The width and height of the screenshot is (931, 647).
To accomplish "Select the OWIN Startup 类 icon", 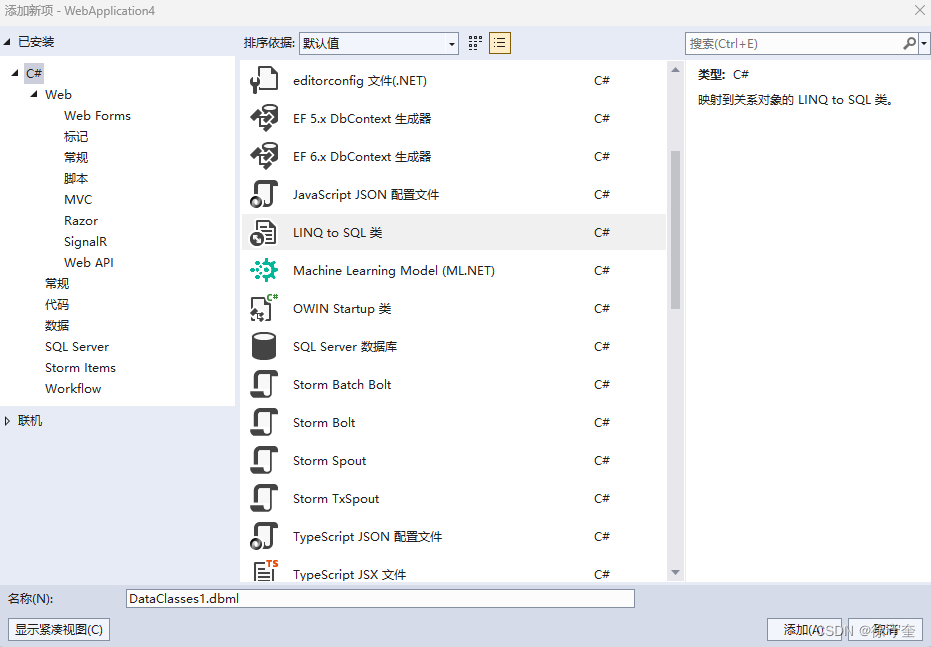I will 265,308.
